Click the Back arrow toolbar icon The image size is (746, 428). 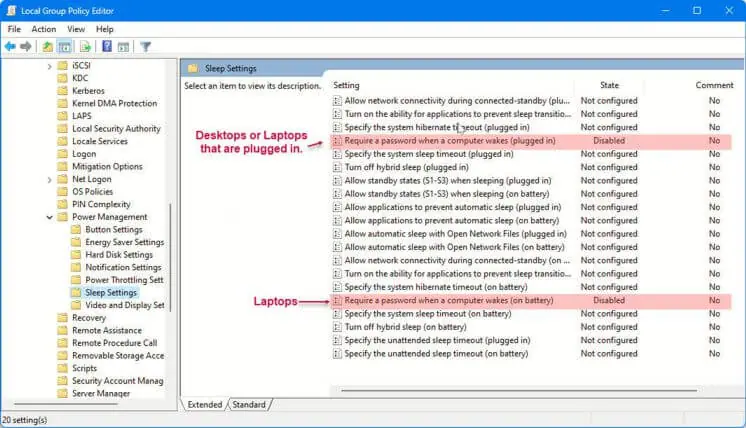pos(10,47)
